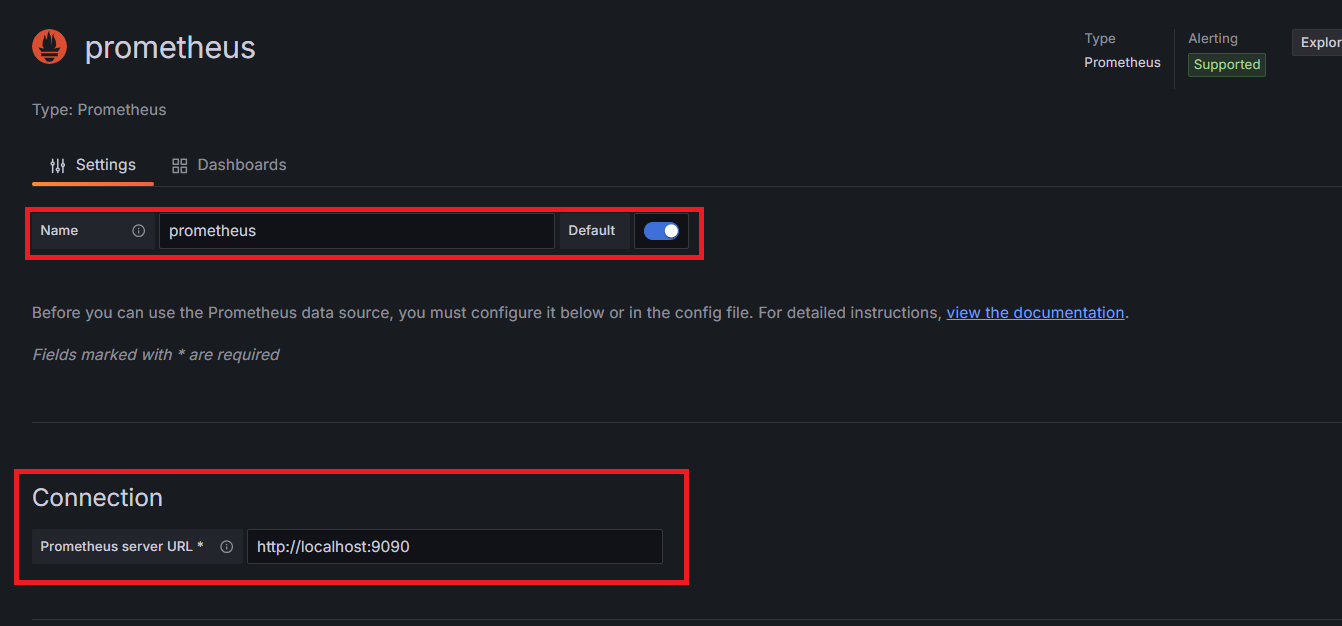This screenshot has height=626, width=1342.
Task: Click the Prometheus value under Type header
Action: point(1122,63)
